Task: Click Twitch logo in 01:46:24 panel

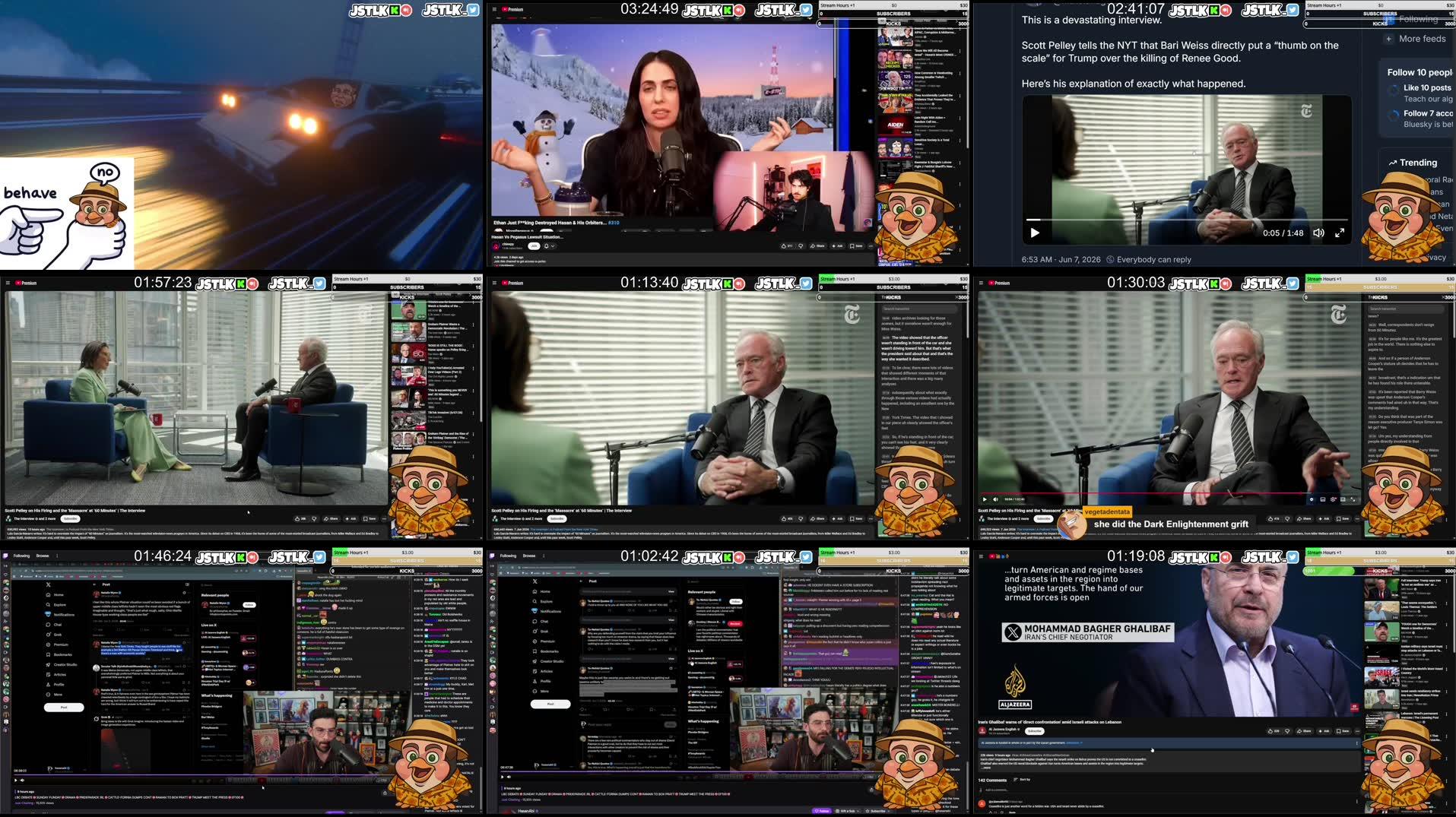Action: 5,556
